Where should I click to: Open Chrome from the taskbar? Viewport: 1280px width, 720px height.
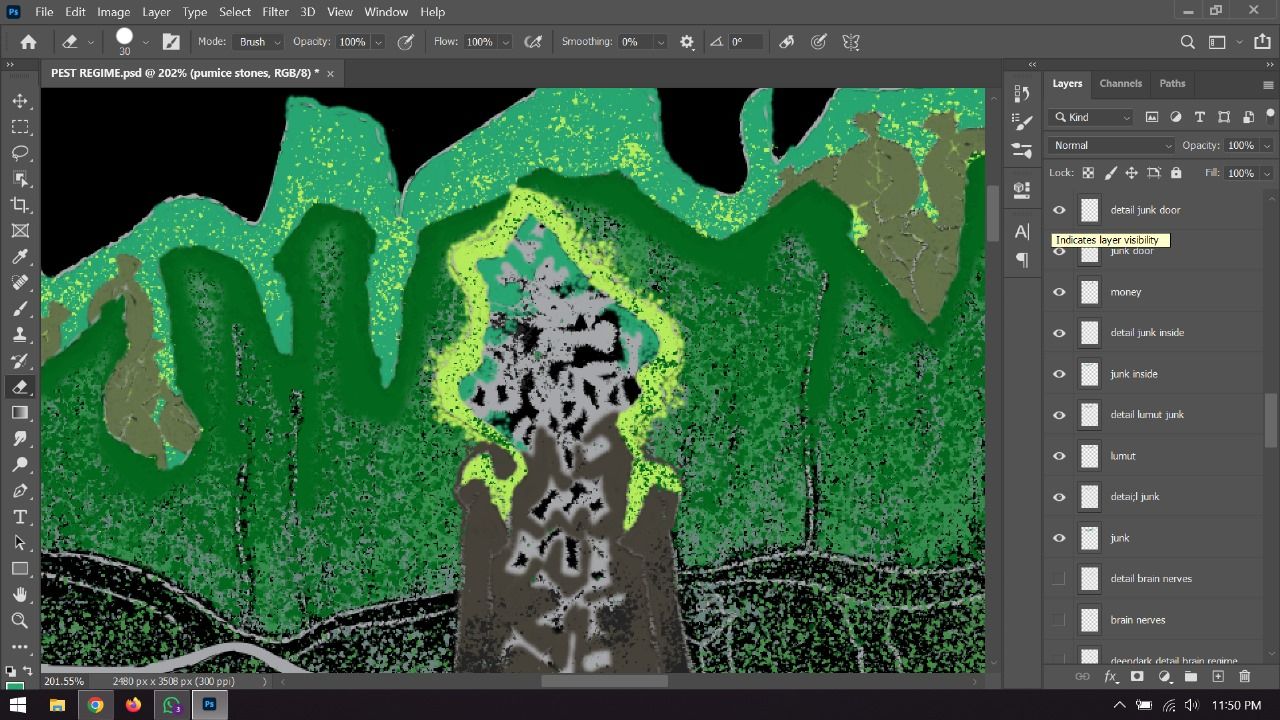(95, 705)
